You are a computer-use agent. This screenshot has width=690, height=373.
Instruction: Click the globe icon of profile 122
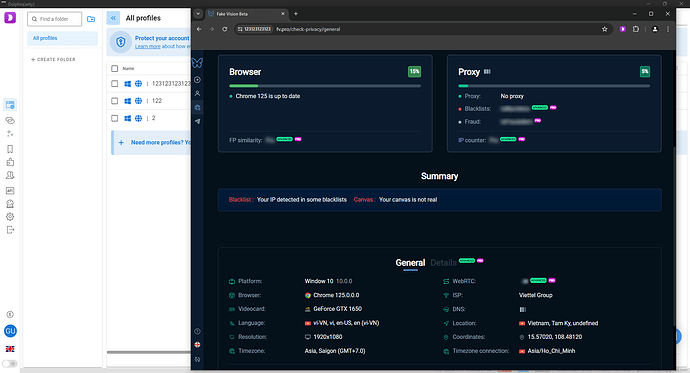coord(138,101)
